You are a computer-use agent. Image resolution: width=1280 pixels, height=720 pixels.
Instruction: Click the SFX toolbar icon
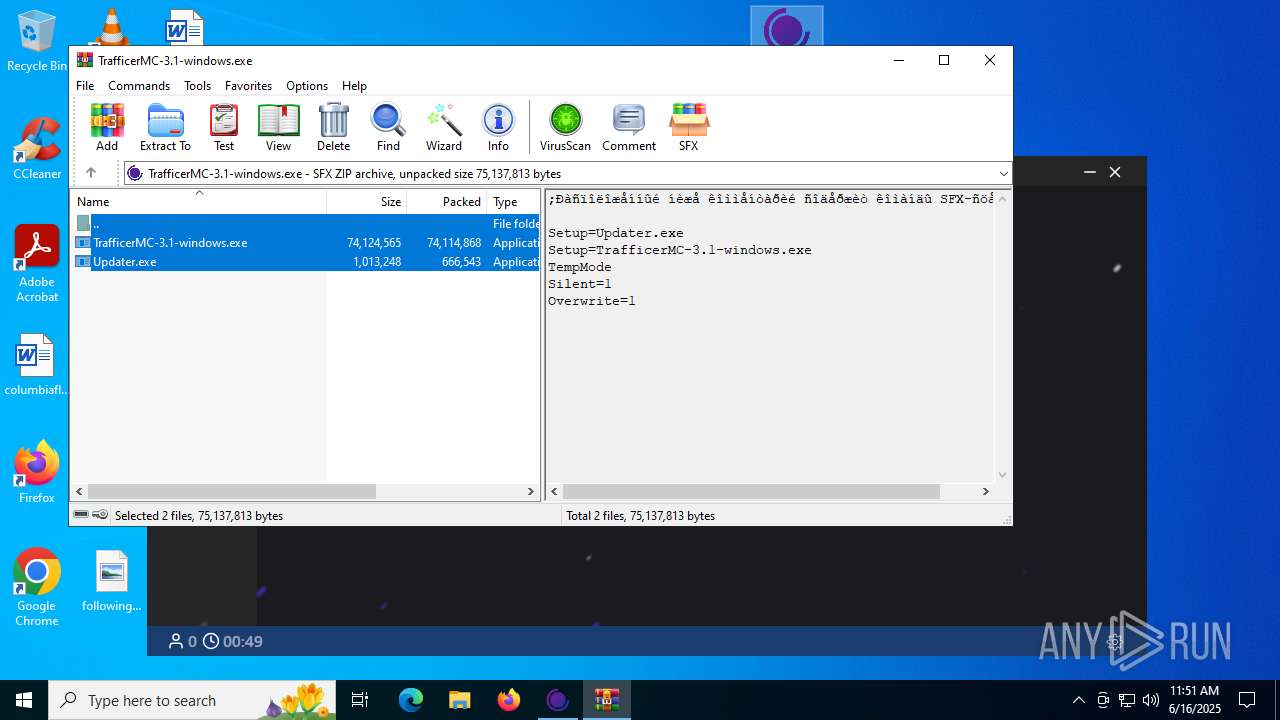pyautogui.click(x=688, y=127)
